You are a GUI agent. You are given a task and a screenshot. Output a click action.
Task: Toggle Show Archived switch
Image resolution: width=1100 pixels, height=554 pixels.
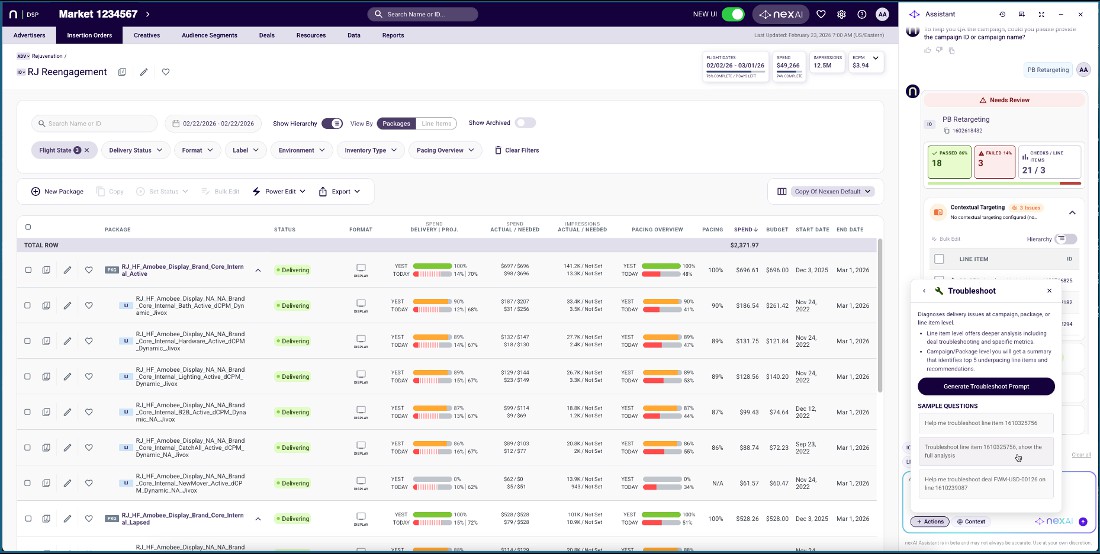[x=525, y=123]
